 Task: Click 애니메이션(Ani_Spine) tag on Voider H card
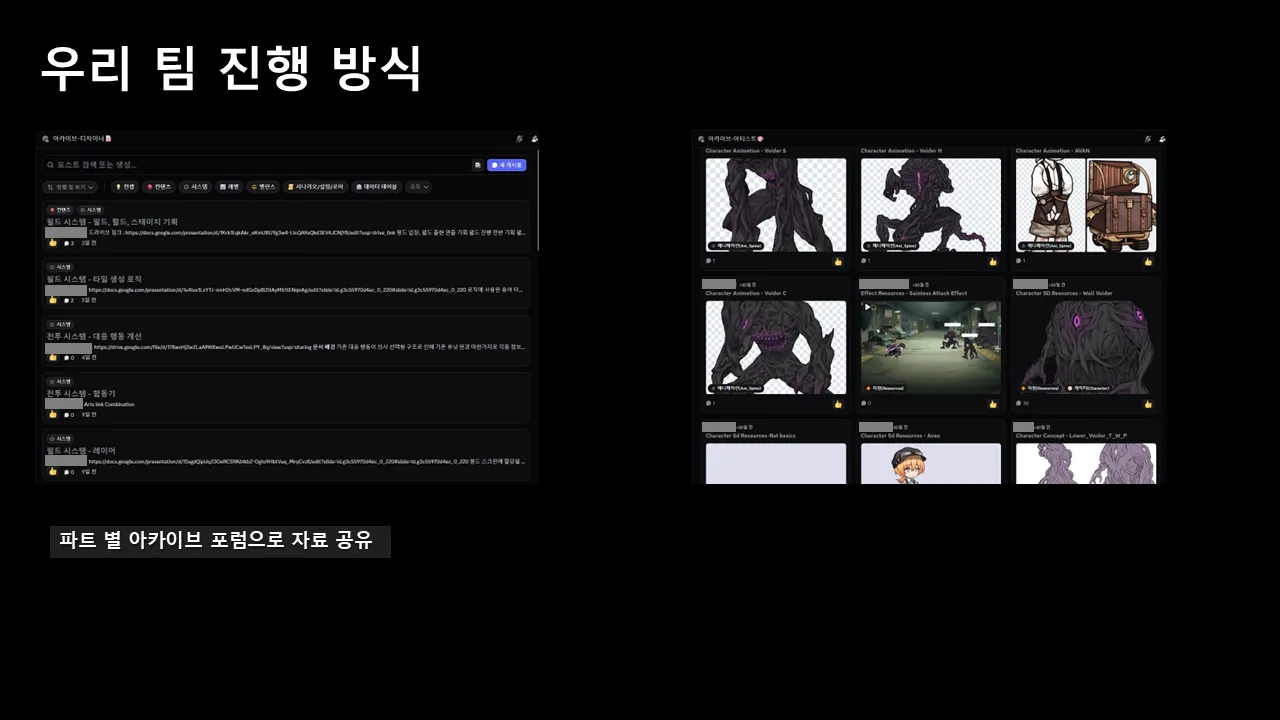pyautogui.click(x=893, y=245)
